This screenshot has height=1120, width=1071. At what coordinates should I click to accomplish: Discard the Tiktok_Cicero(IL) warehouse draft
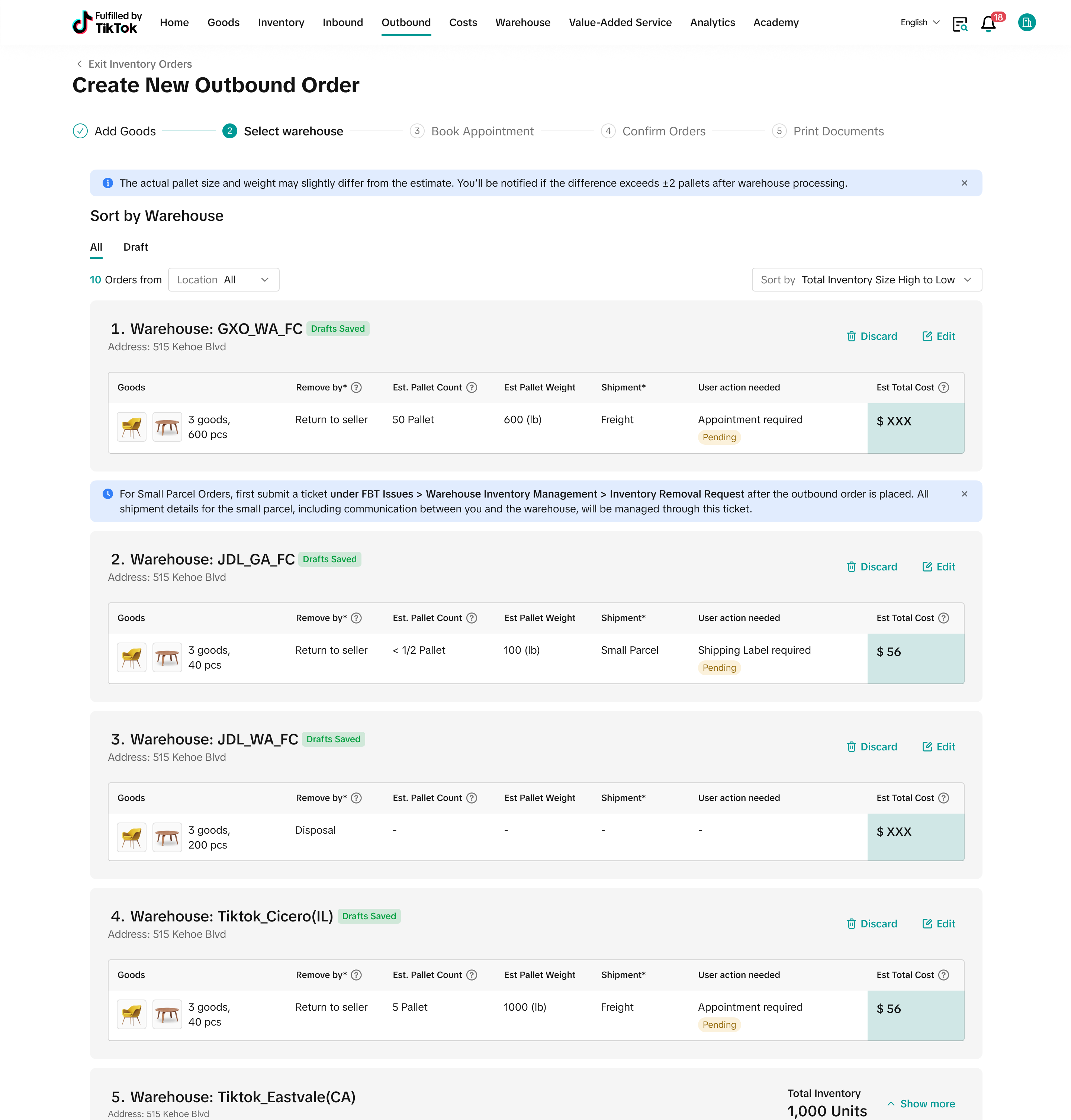point(872,924)
